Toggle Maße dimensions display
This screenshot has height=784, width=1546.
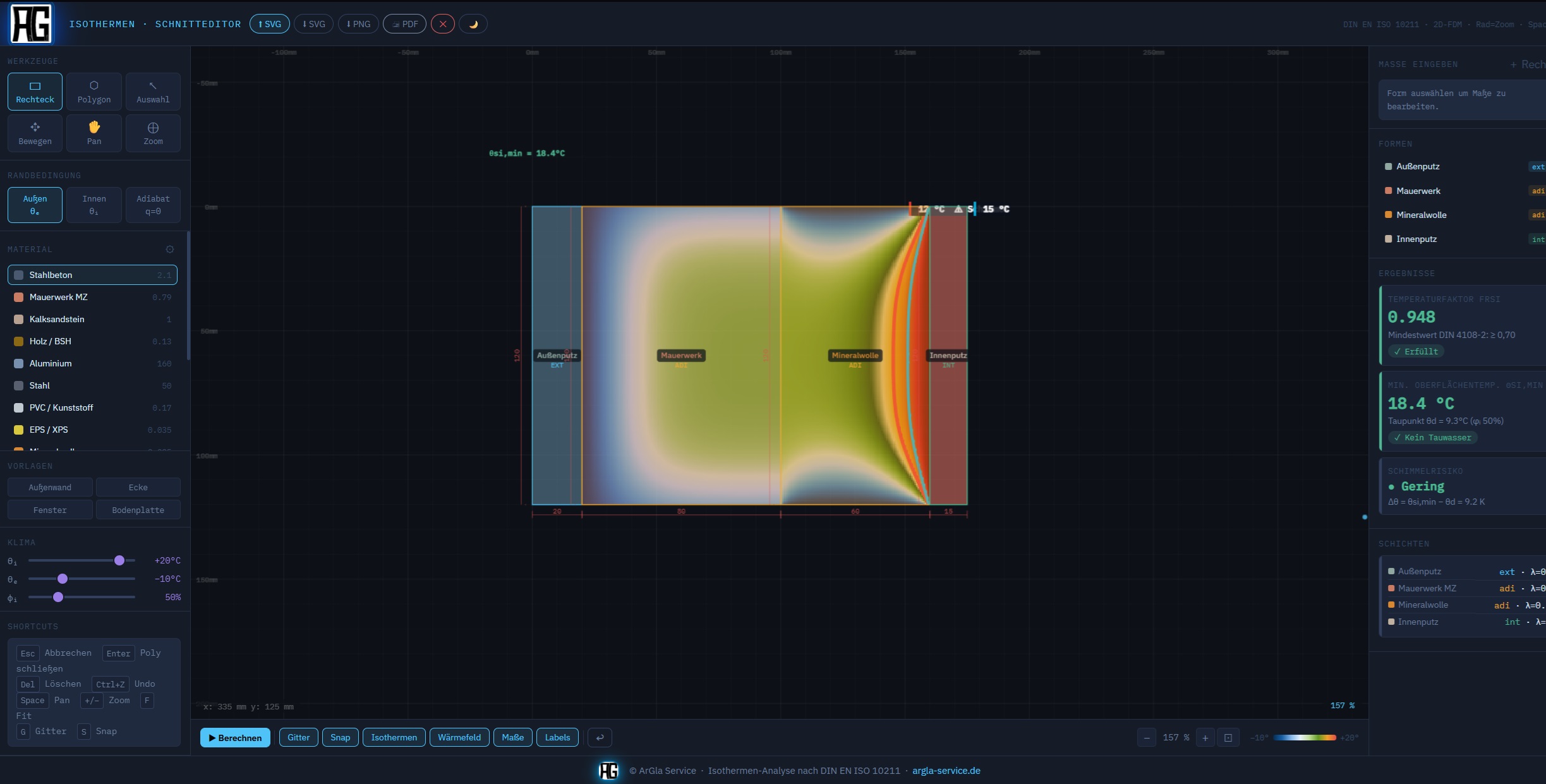pyautogui.click(x=513, y=737)
